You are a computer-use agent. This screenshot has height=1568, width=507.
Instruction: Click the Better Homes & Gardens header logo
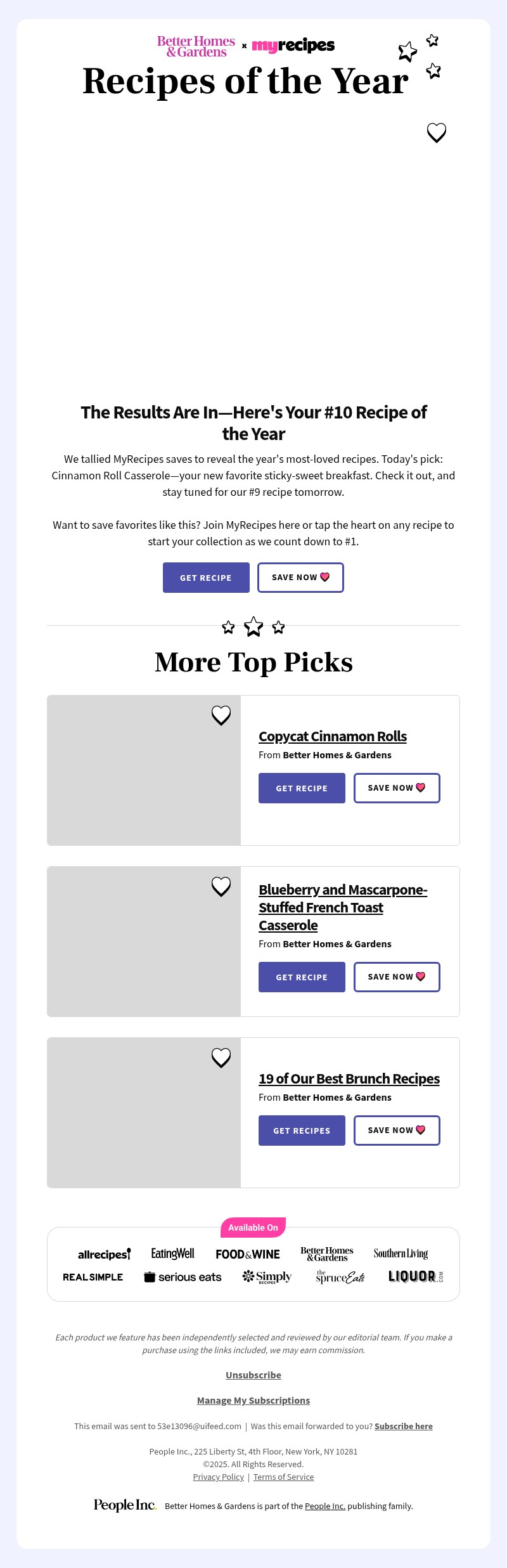(196, 46)
